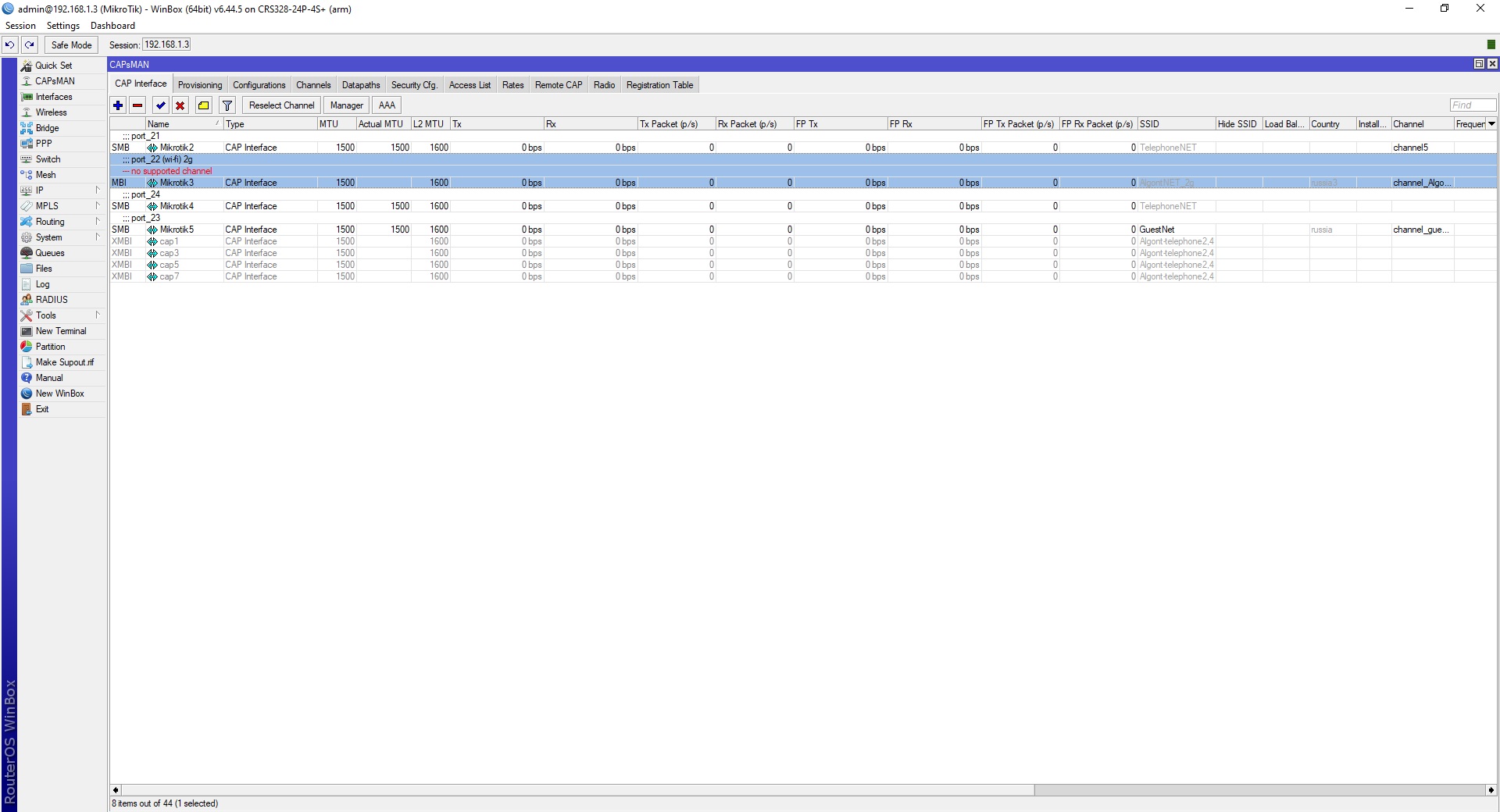Screen dimensions: 1500x812
Task: Open the table columns dropdown arrow
Action: tap(1491, 124)
